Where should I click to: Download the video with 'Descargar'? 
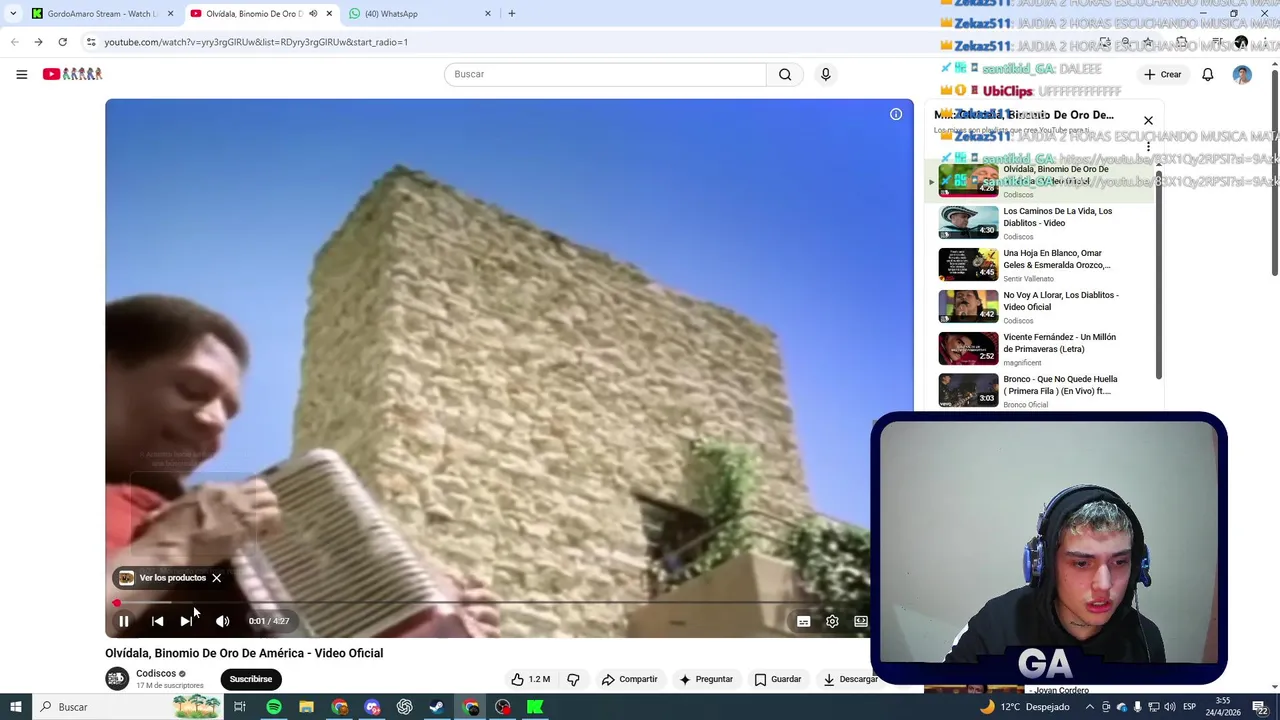tap(850, 679)
